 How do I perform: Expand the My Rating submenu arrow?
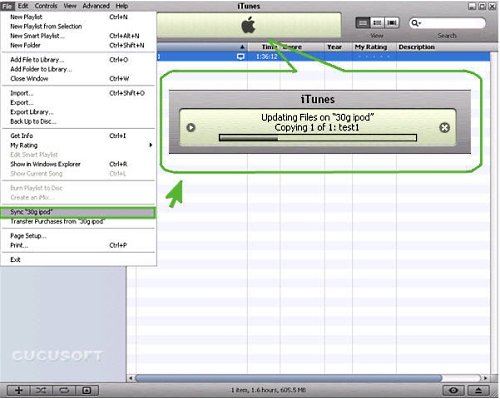pyautogui.click(x=151, y=145)
